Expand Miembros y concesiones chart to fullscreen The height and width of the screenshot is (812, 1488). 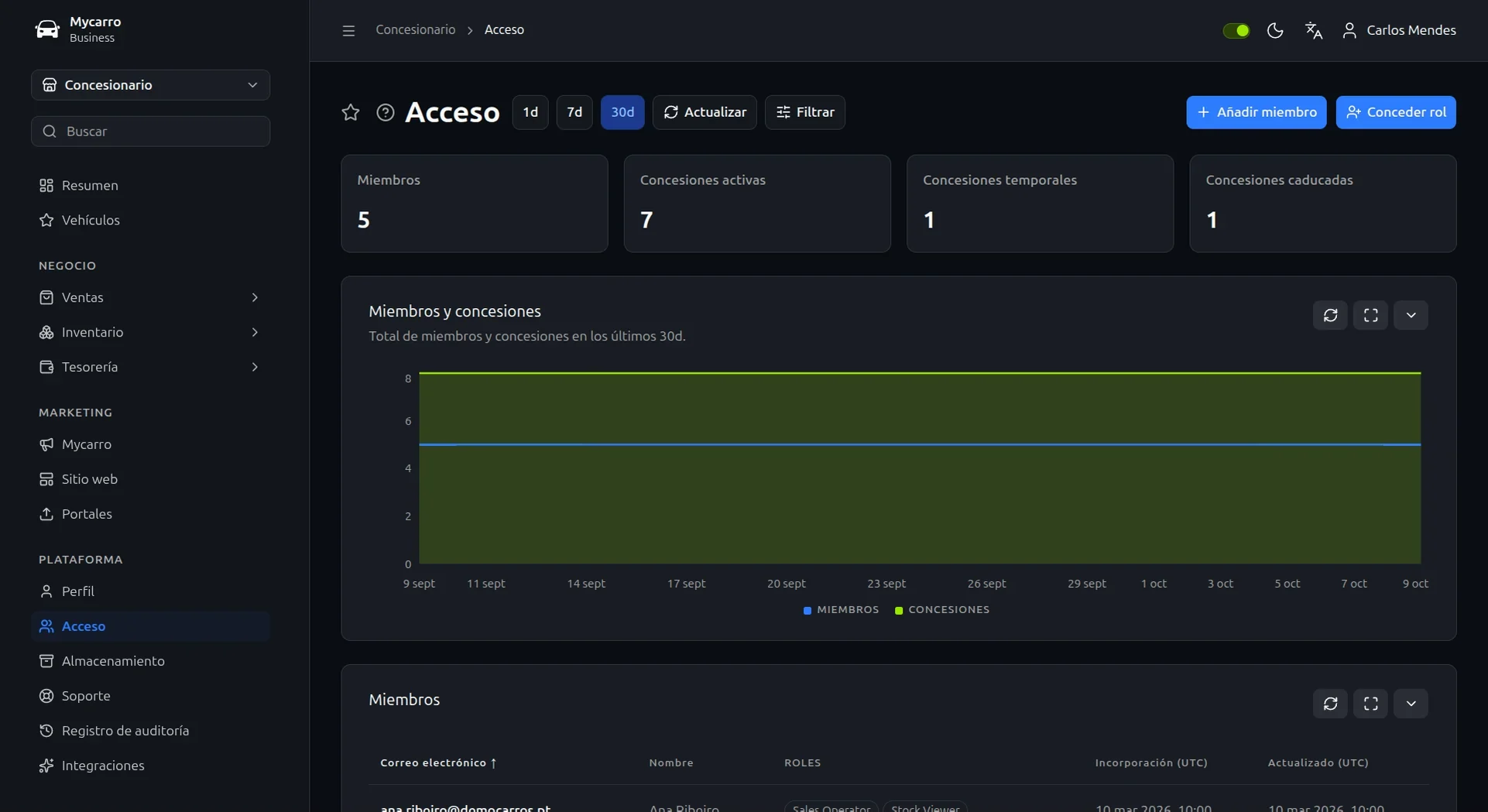(1370, 315)
